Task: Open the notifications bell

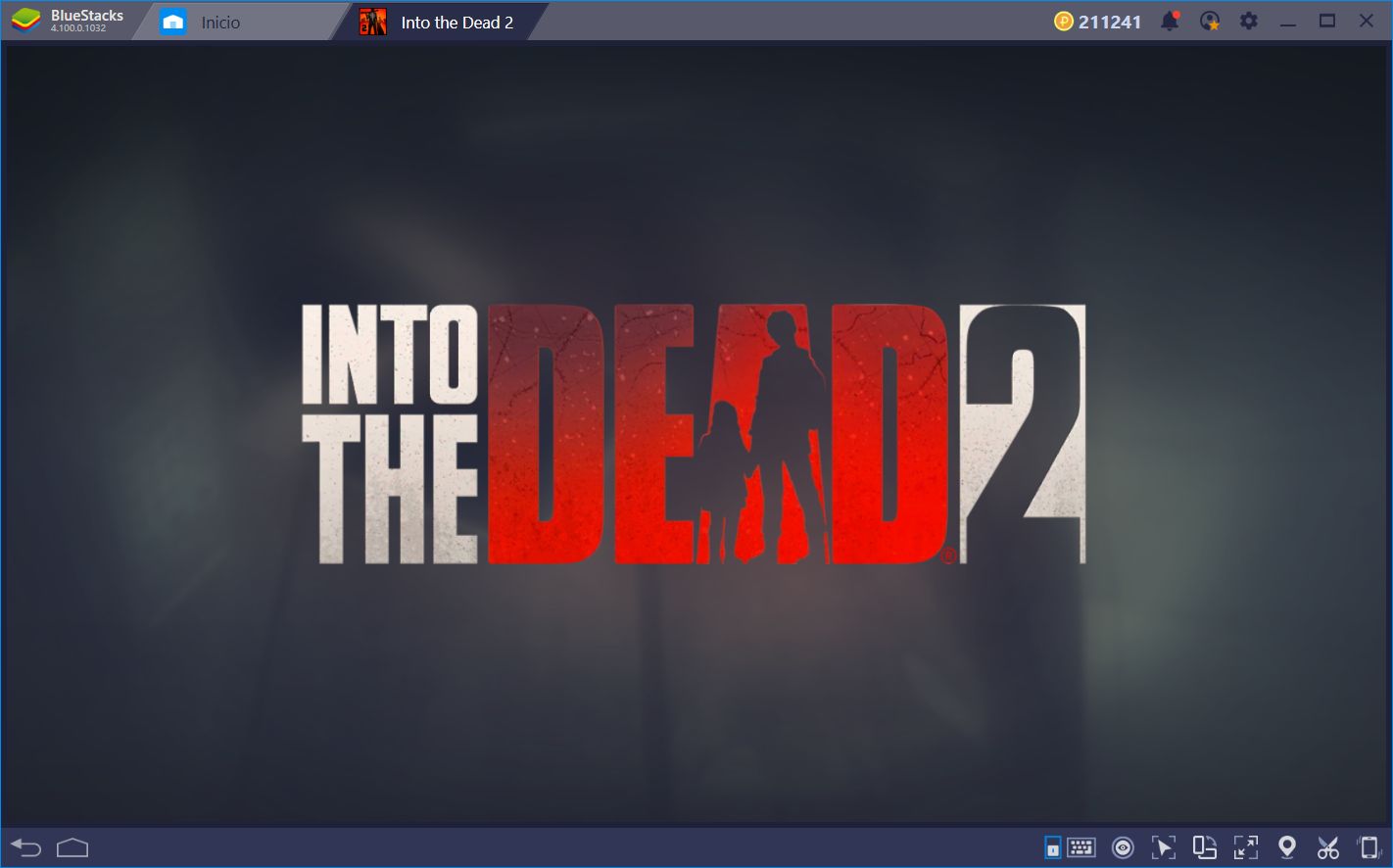Action: (1170, 21)
